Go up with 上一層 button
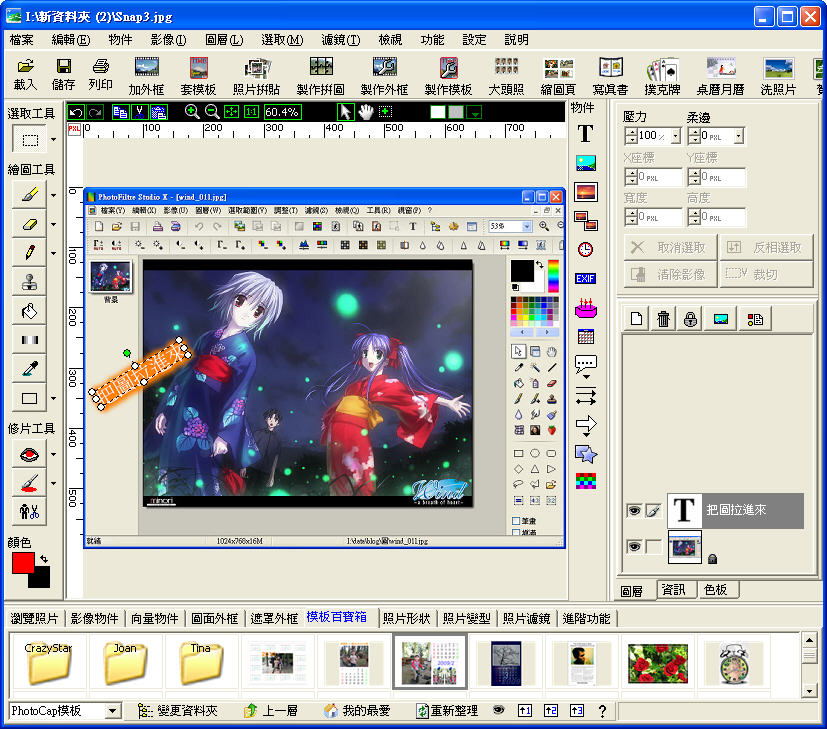827x729 pixels. [x=271, y=711]
